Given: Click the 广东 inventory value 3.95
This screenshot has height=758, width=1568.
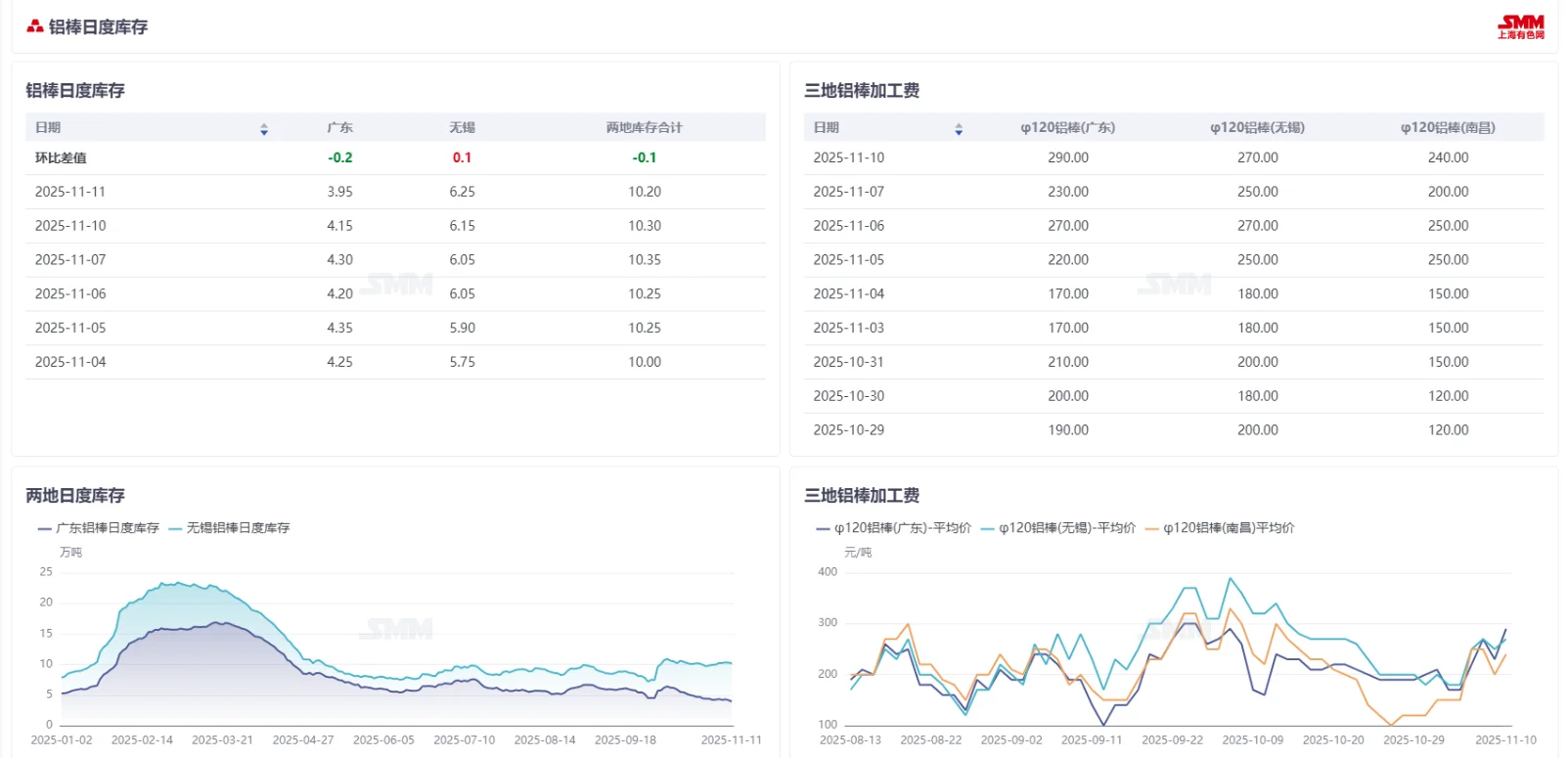Looking at the screenshot, I should [340, 192].
